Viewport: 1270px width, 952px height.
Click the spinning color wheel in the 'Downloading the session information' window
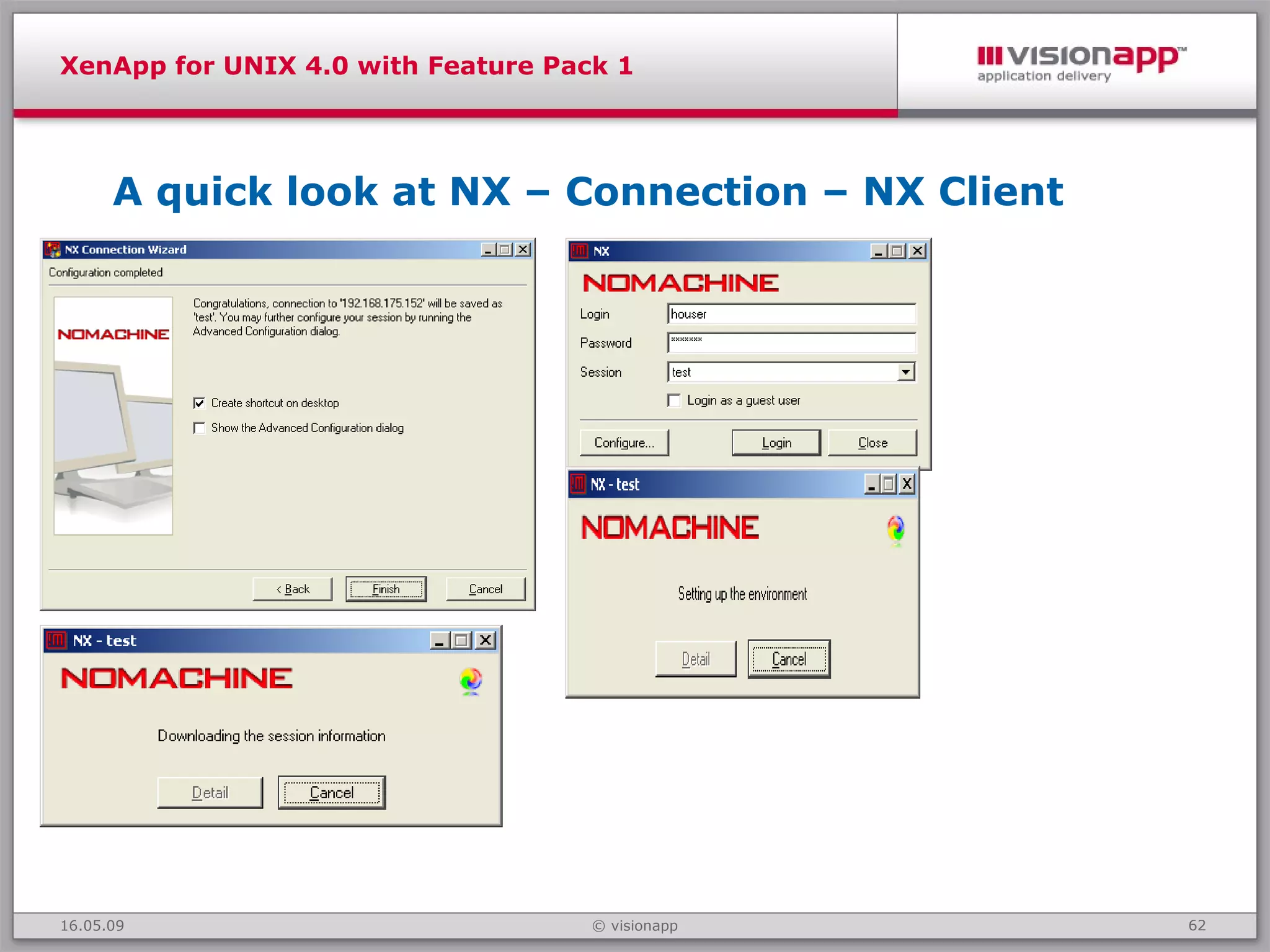point(471,681)
